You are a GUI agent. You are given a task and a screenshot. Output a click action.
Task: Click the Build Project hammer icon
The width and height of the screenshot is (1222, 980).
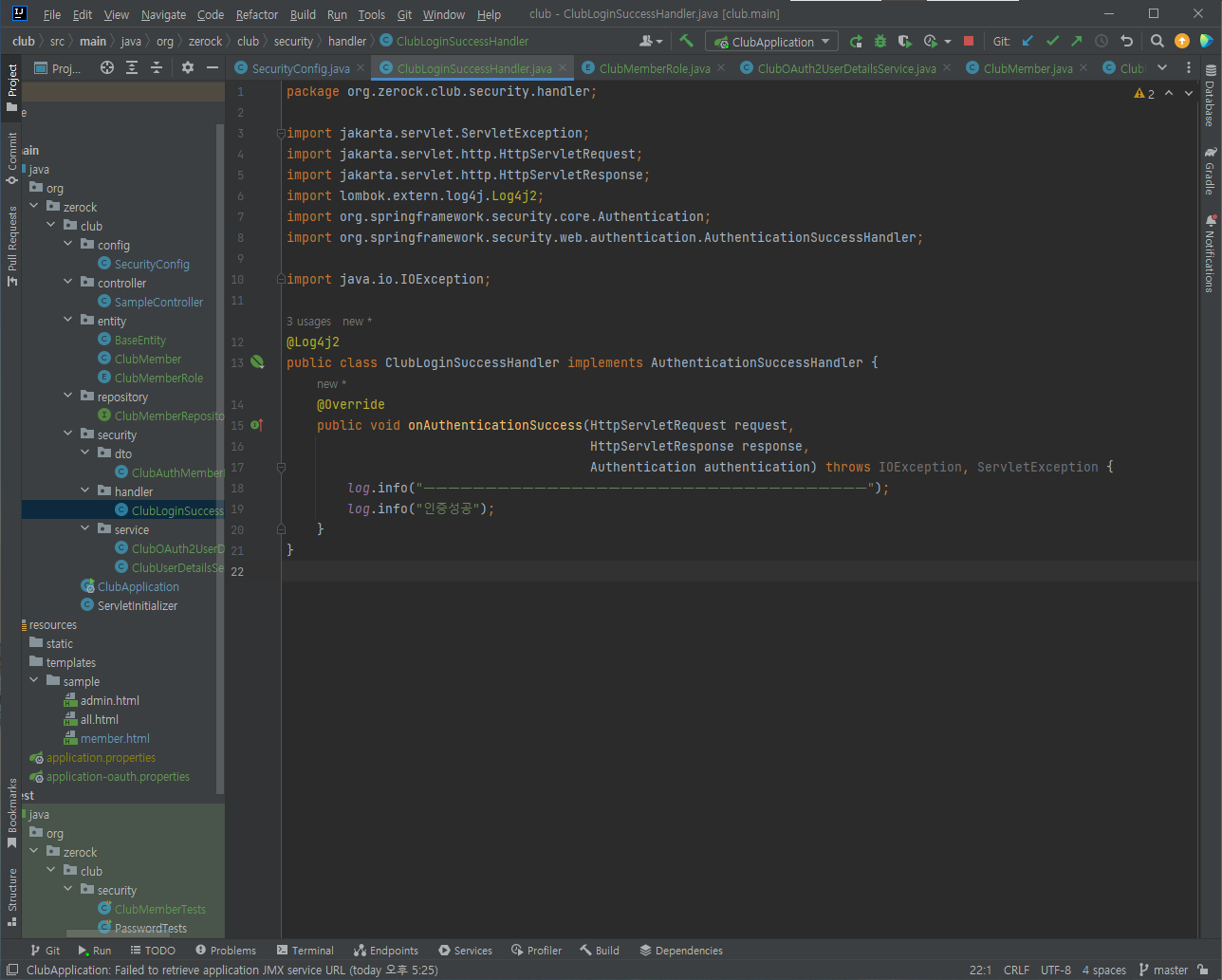pos(687,41)
